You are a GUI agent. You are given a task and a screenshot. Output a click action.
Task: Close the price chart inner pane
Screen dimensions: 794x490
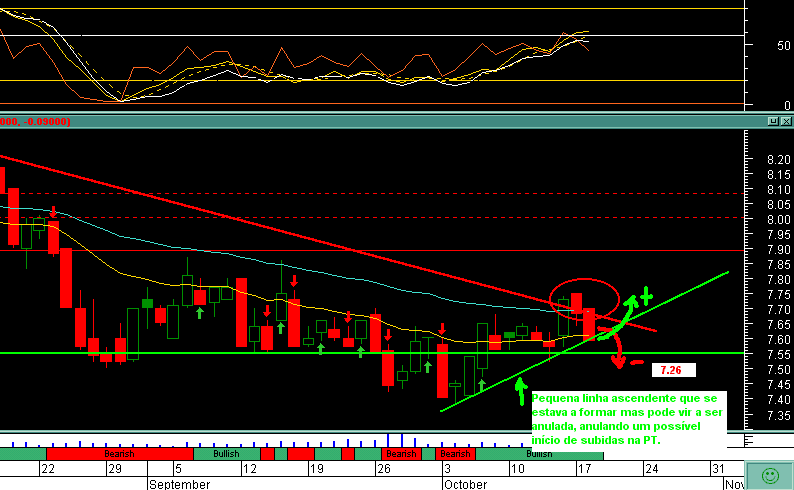785,121
